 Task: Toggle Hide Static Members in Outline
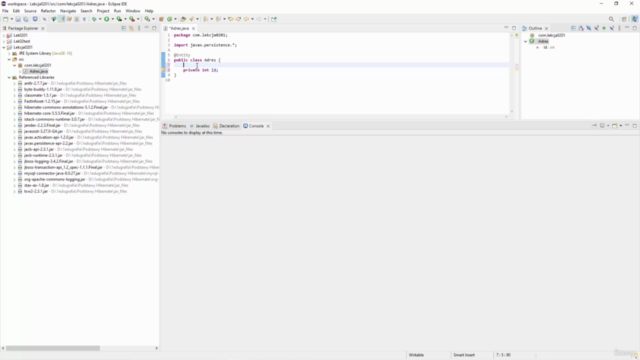[596, 28]
